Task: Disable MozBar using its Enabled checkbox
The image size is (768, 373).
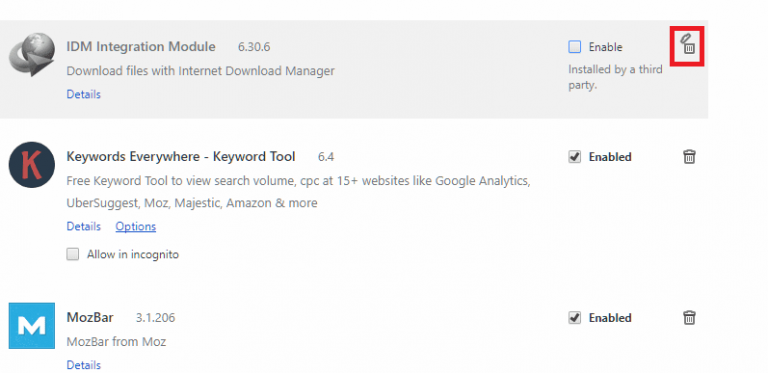Action: click(575, 318)
